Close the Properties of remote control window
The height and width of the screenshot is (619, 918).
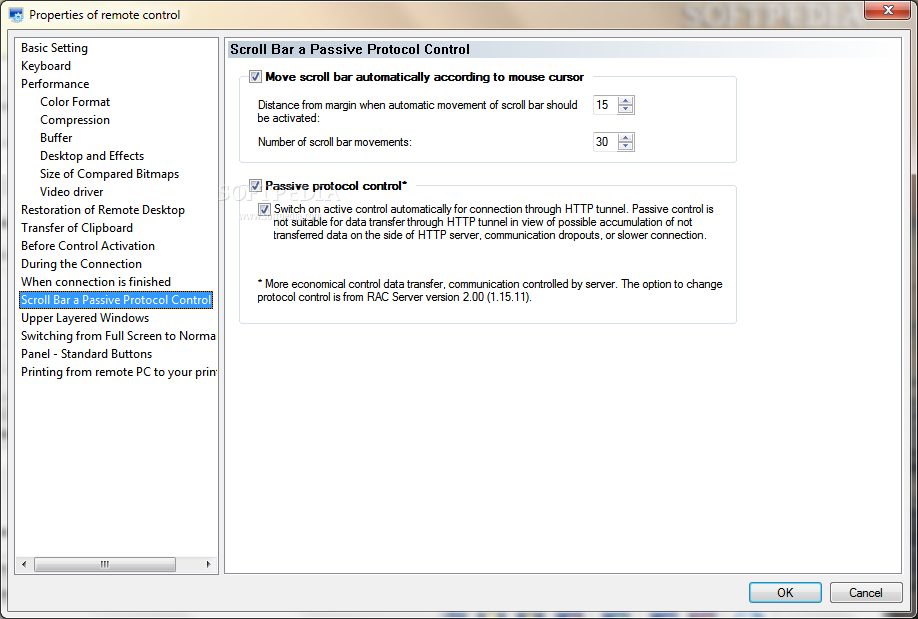(888, 10)
